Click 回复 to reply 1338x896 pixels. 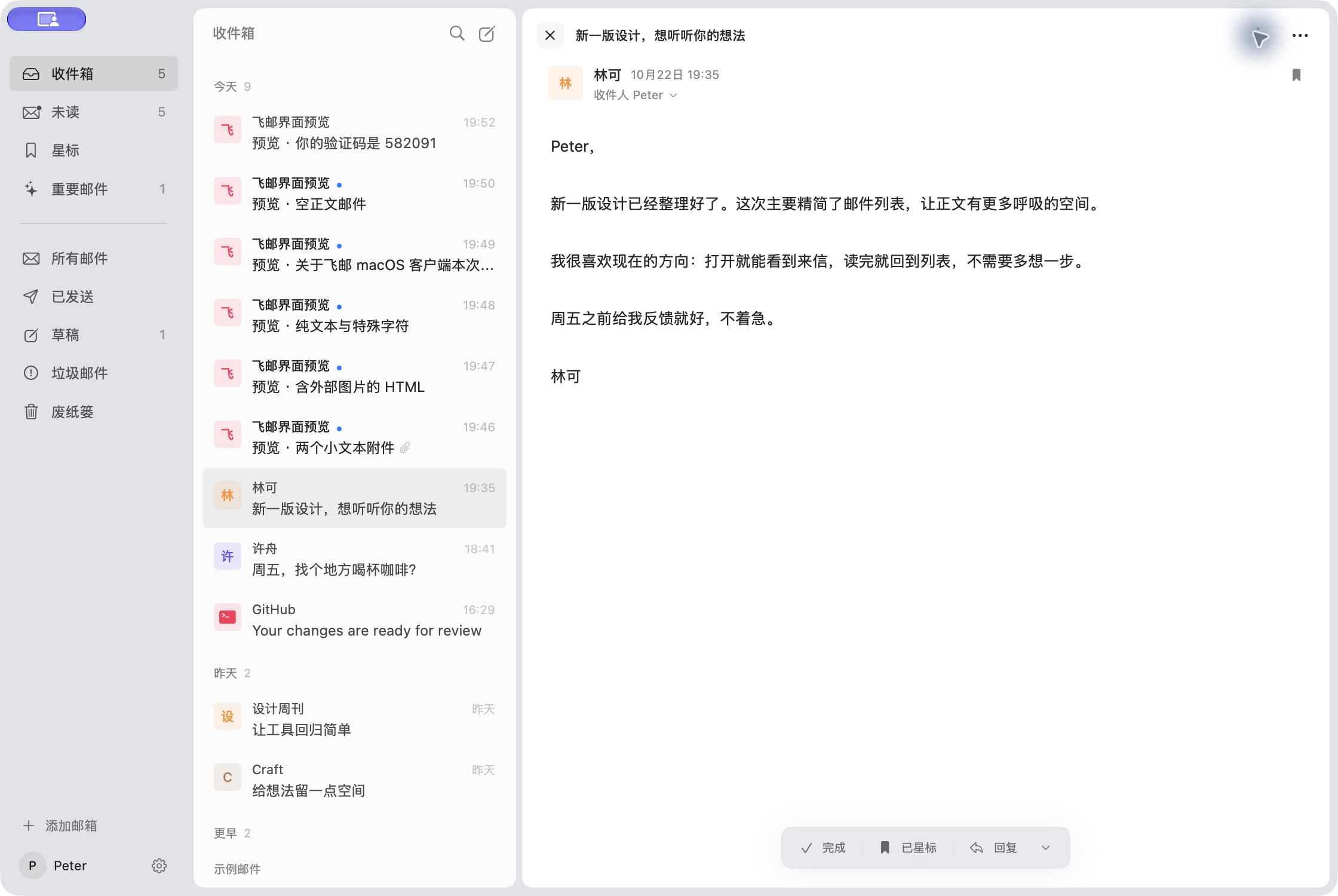coord(994,848)
